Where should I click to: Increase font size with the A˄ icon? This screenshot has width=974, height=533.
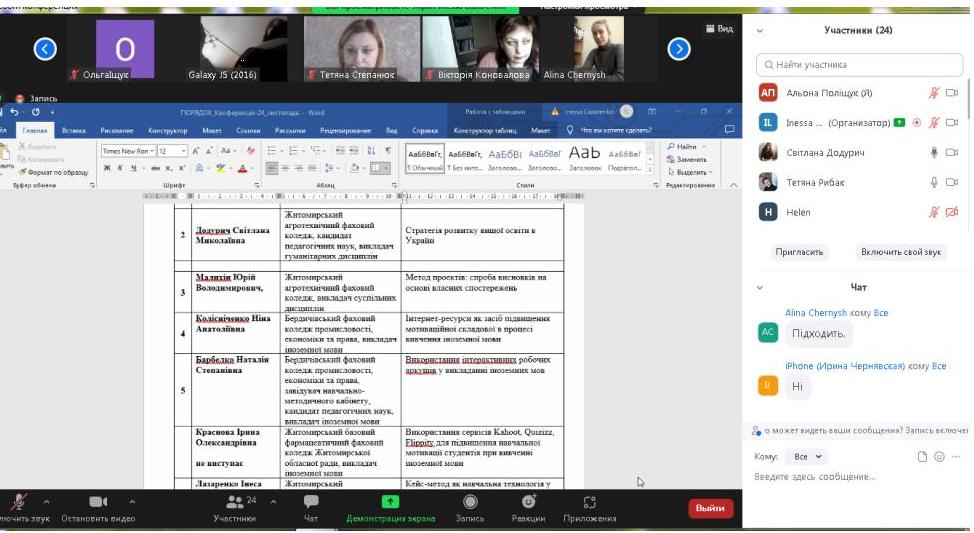[x=196, y=151]
